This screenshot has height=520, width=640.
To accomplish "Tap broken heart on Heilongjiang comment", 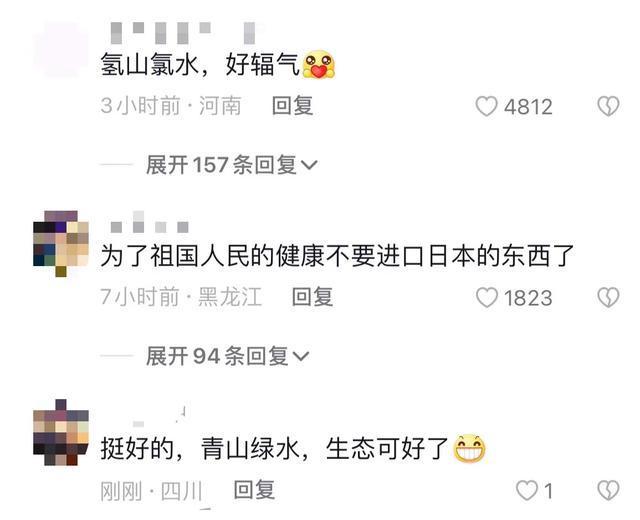I will 608,297.
